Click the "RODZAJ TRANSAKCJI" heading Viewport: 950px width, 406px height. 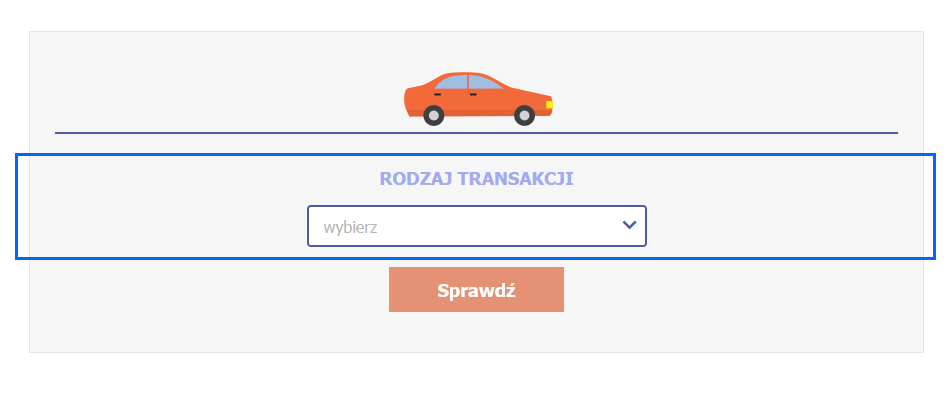point(476,179)
